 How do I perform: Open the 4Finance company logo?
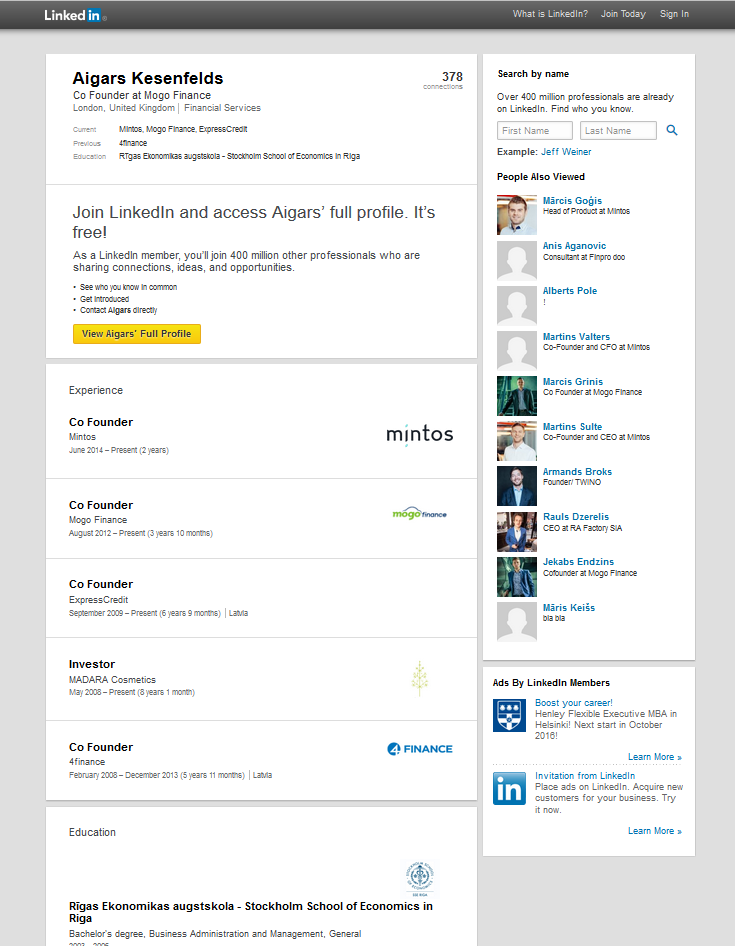click(x=419, y=749)
